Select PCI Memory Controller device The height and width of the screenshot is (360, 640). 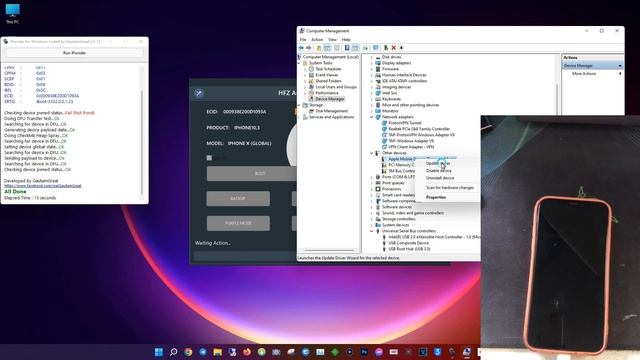coord(401,165)
